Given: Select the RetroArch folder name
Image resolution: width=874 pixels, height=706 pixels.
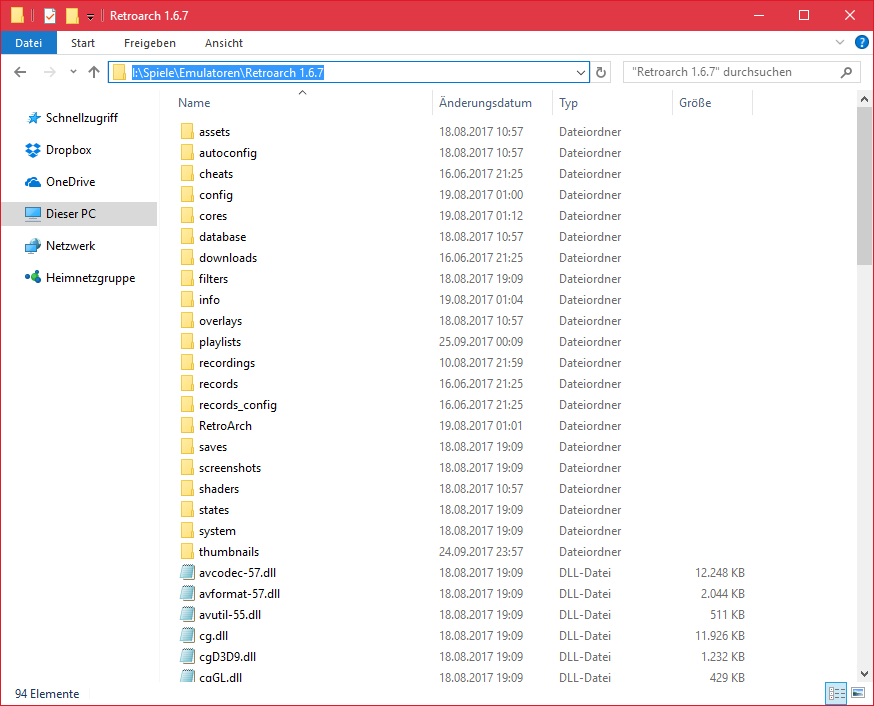Looking at the screenshot, I should click(225, 426).
